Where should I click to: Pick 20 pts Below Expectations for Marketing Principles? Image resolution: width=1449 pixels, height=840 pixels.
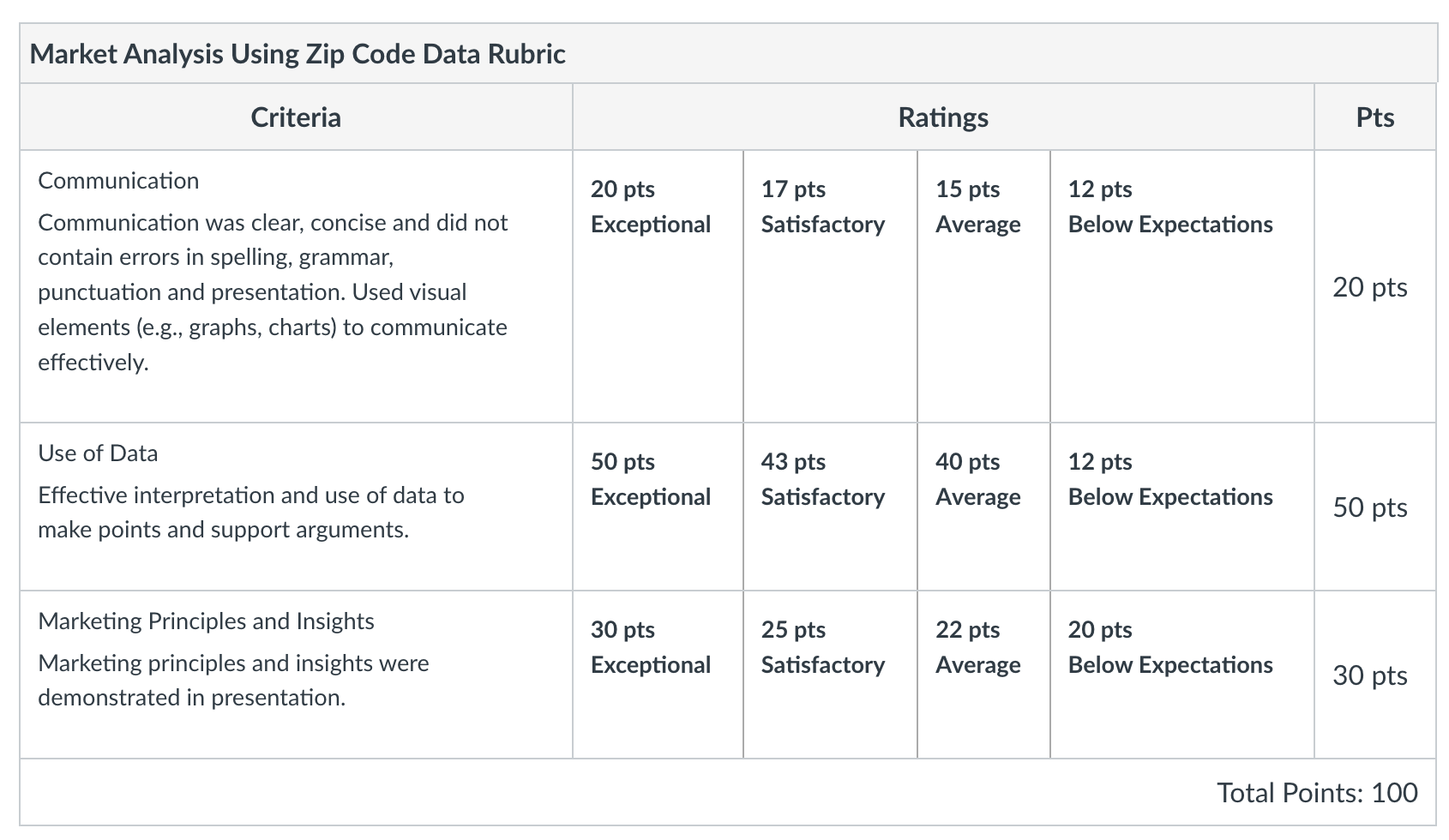(x=1182, y=675)
